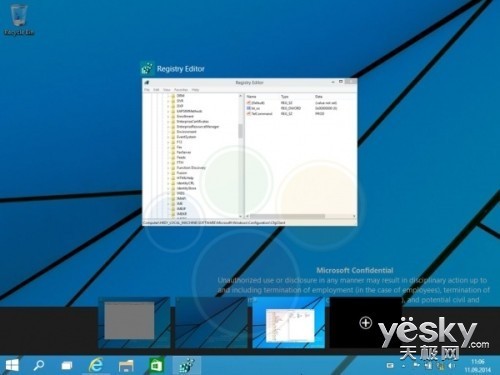Image resolution: width=500 pixels, height=375 pixels.
Task: Expand the EventSystem key arrow
Action: (x=168, y=137)
